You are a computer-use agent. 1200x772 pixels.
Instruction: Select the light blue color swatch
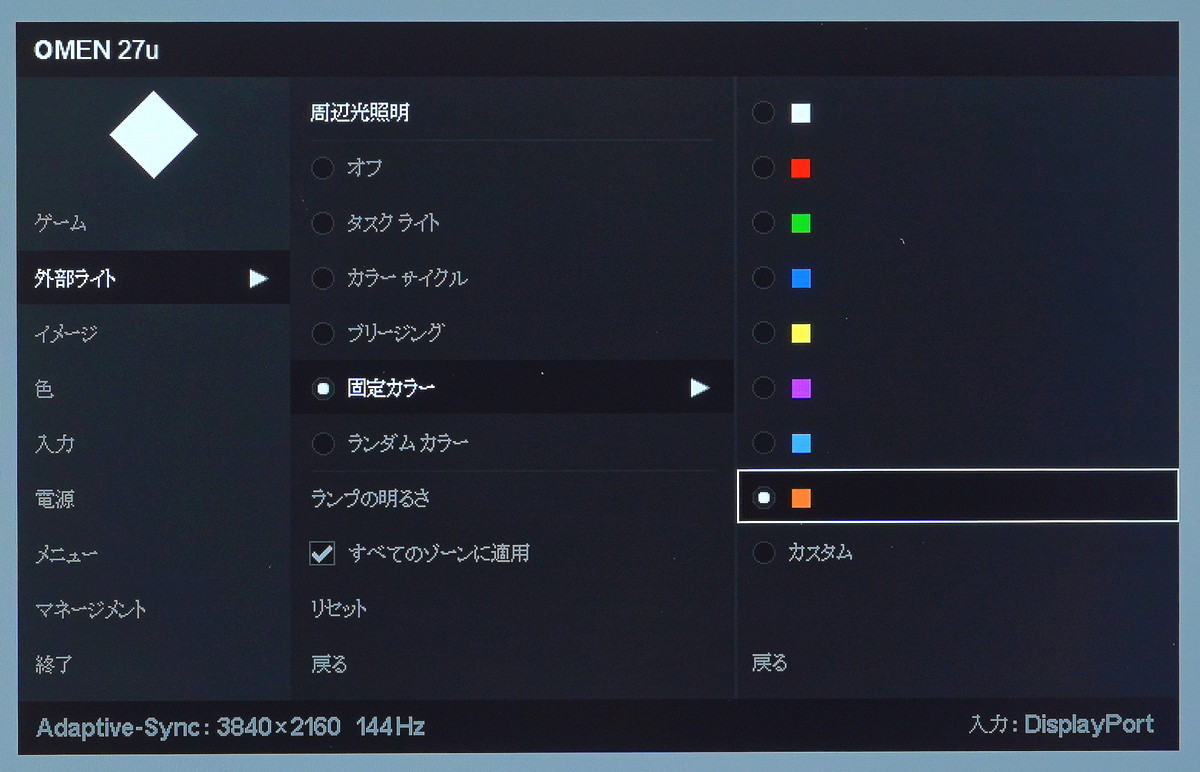(800, 443)
